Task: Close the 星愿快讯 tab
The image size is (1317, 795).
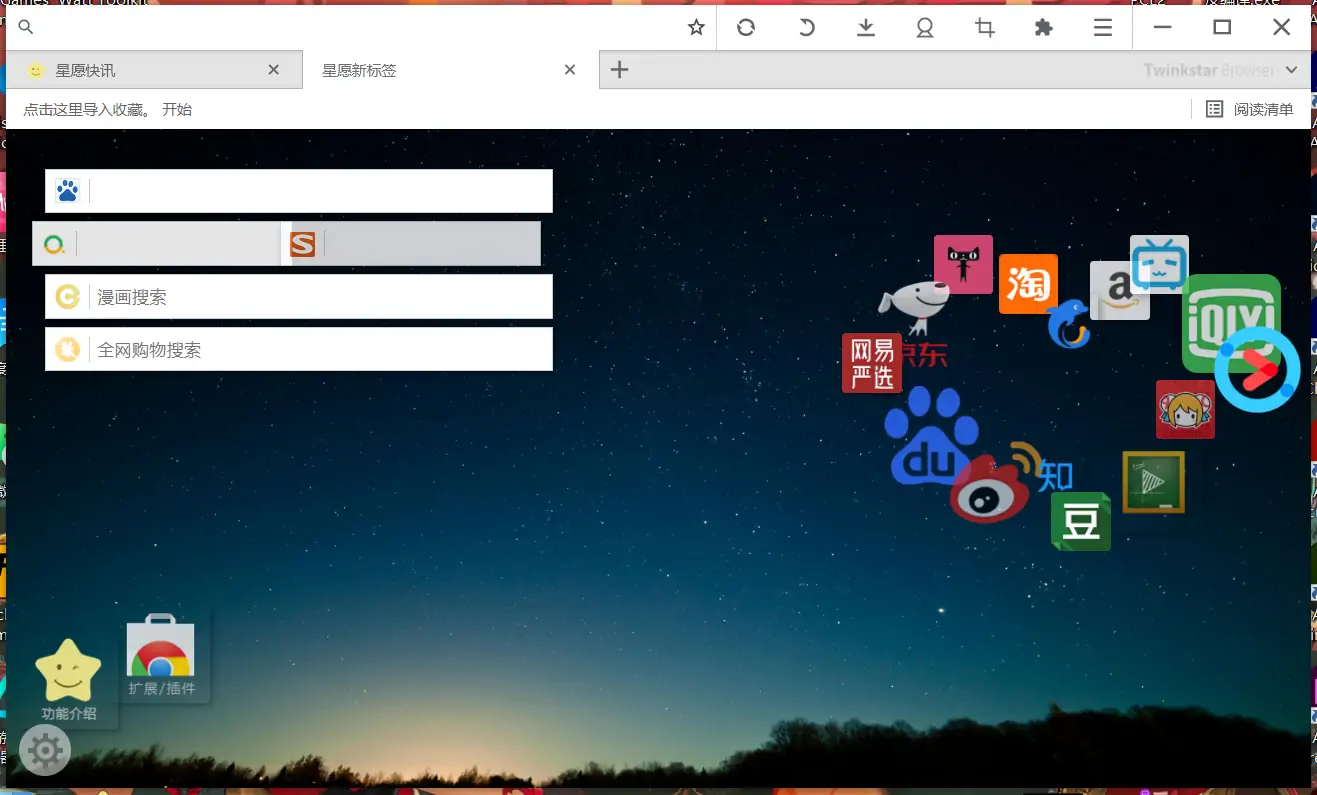Action: coord(274,70)
